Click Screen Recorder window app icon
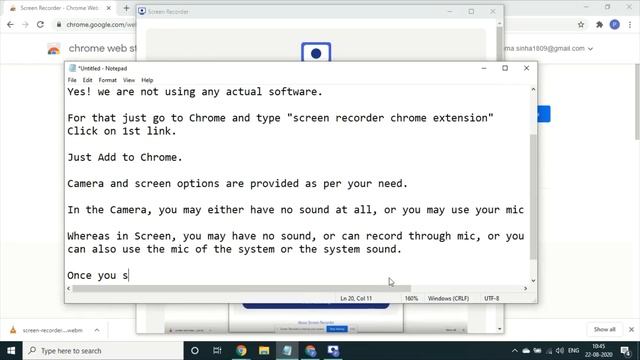The image size is (640, 360). point(142,11)
